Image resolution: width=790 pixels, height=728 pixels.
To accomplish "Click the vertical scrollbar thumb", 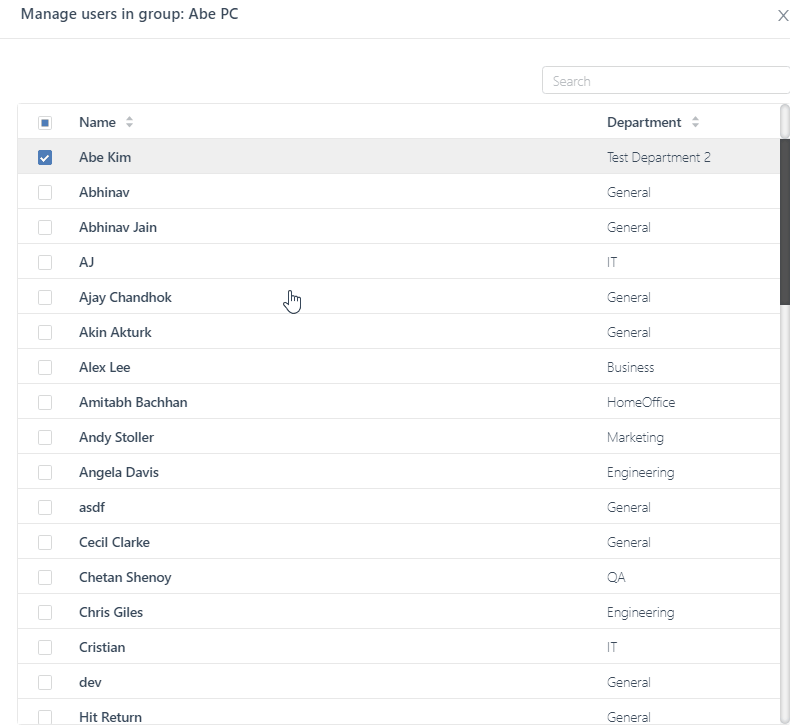I will click(784, 220).
